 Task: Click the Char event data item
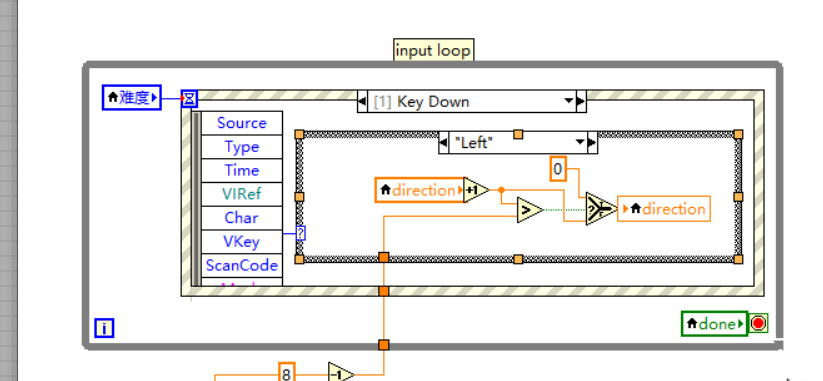pos(241,218)
